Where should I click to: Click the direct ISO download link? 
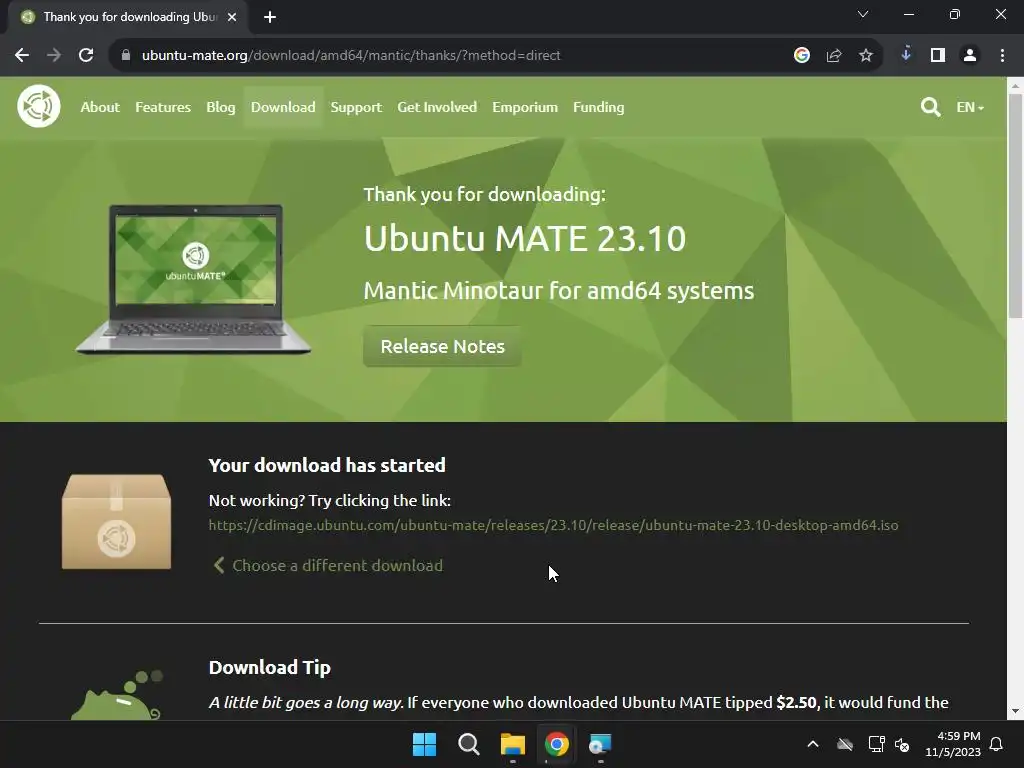[x=553, y=525]
